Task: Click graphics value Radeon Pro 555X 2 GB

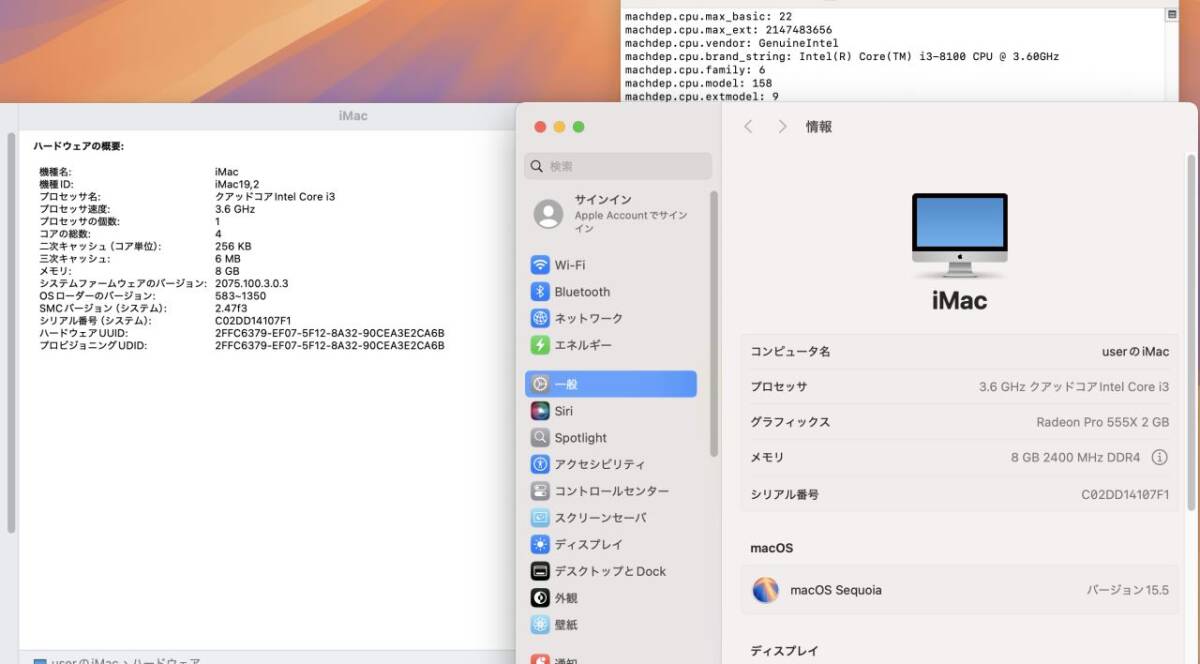Action: coord(1103,422)
